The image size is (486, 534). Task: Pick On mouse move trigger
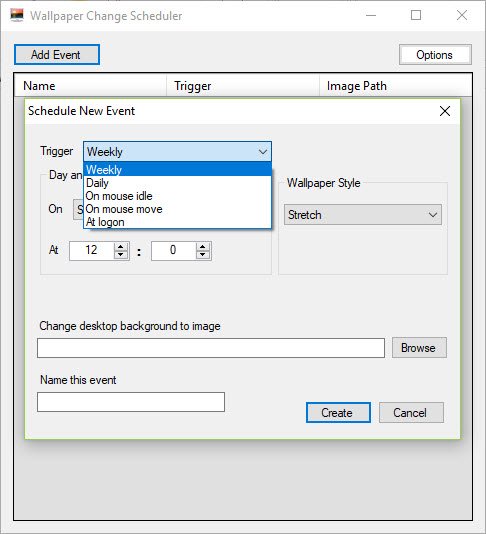point(177,209)
